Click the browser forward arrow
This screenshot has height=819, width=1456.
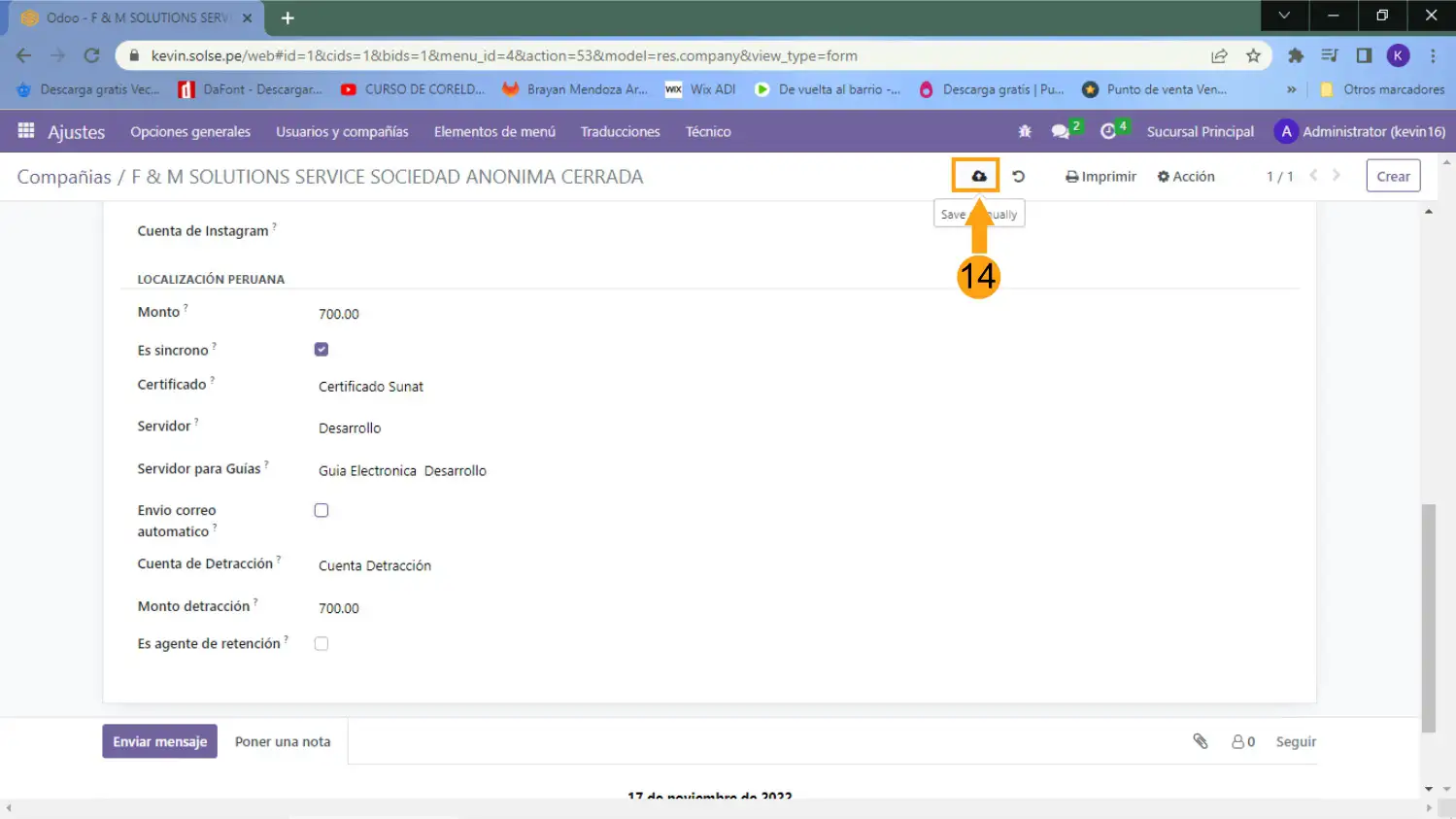[58, 55]
